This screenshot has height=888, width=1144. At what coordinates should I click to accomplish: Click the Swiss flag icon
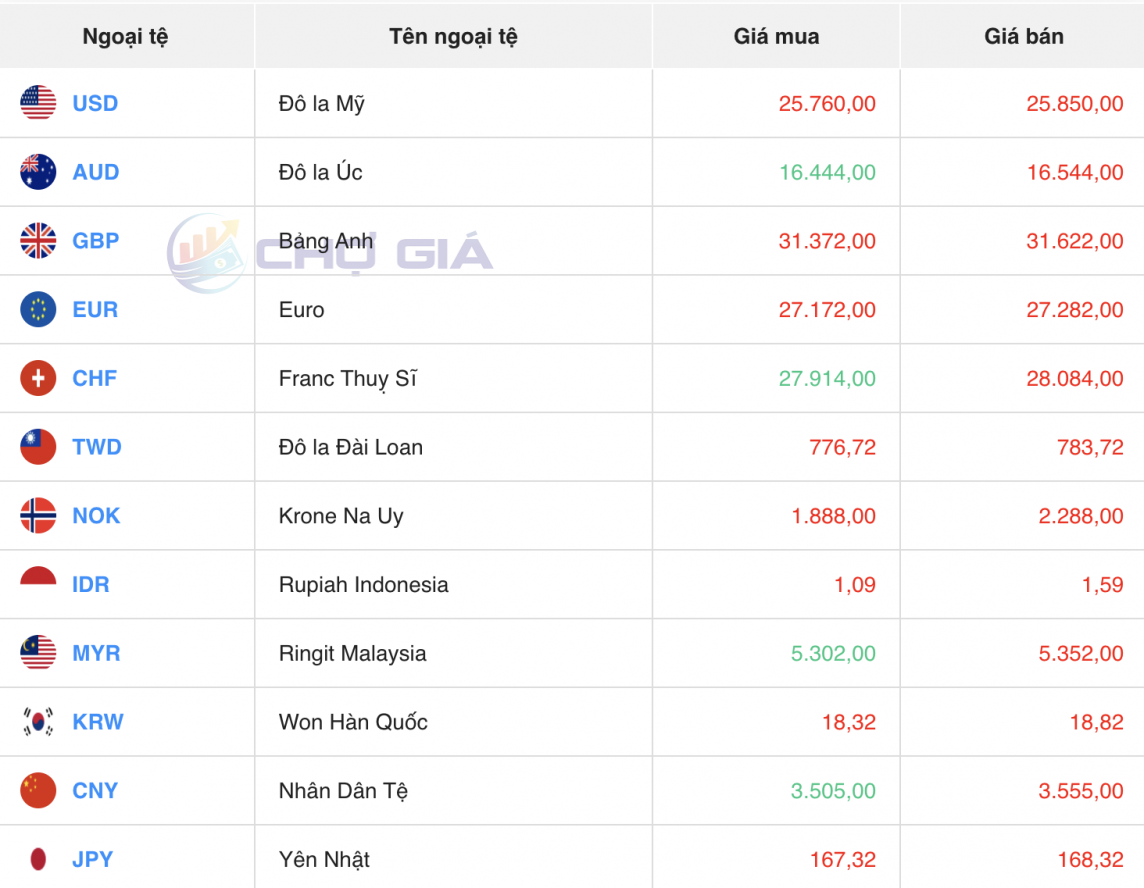click(38, 378)
